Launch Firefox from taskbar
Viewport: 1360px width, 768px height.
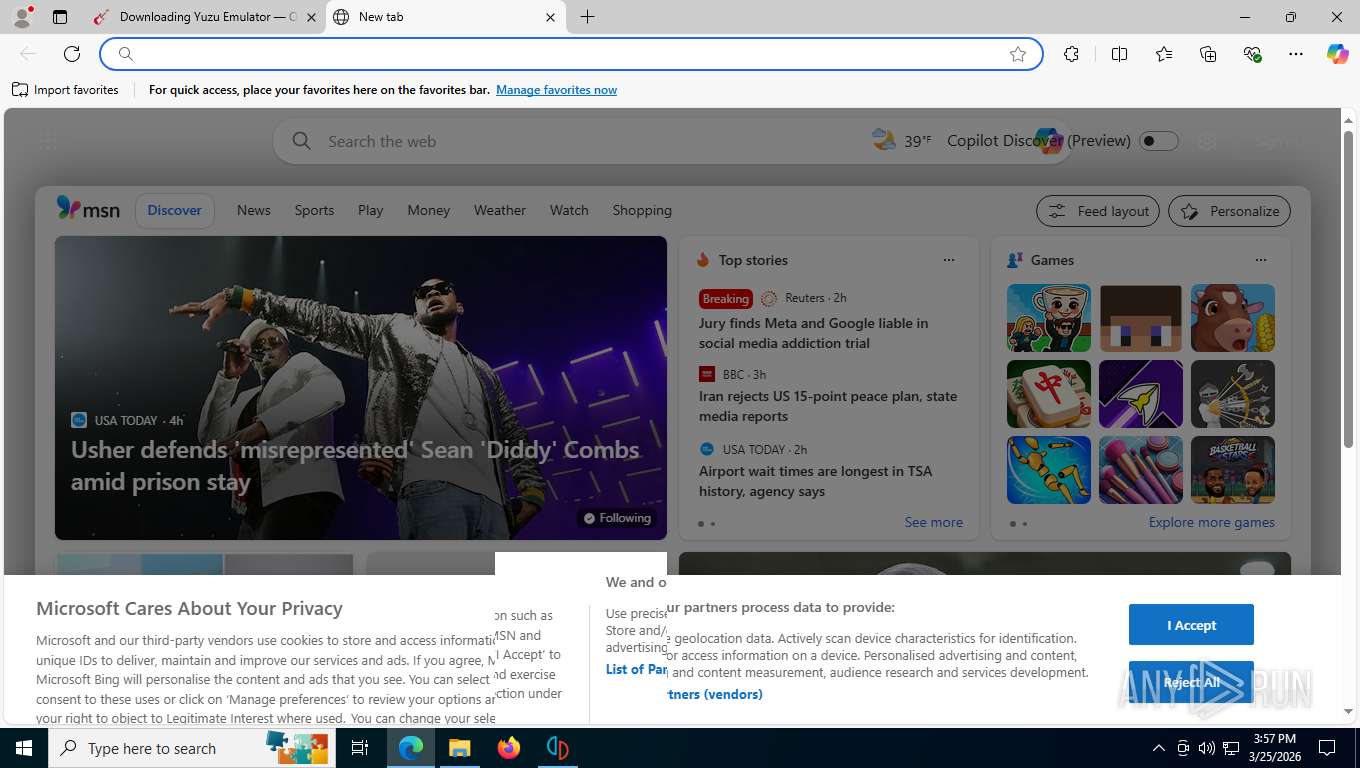point(508,748)
